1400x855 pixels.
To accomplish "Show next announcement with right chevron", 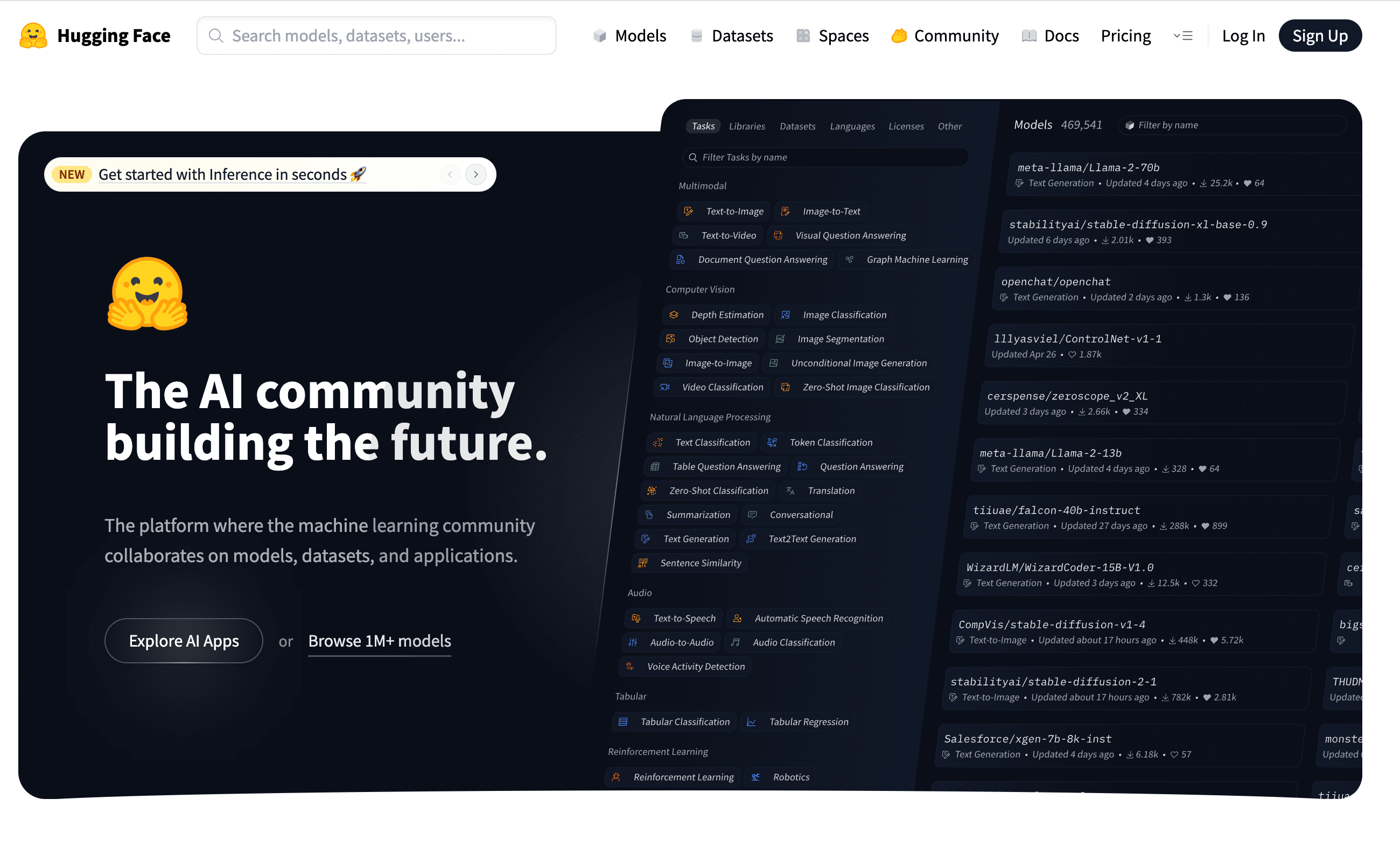I will click(475, 174).
